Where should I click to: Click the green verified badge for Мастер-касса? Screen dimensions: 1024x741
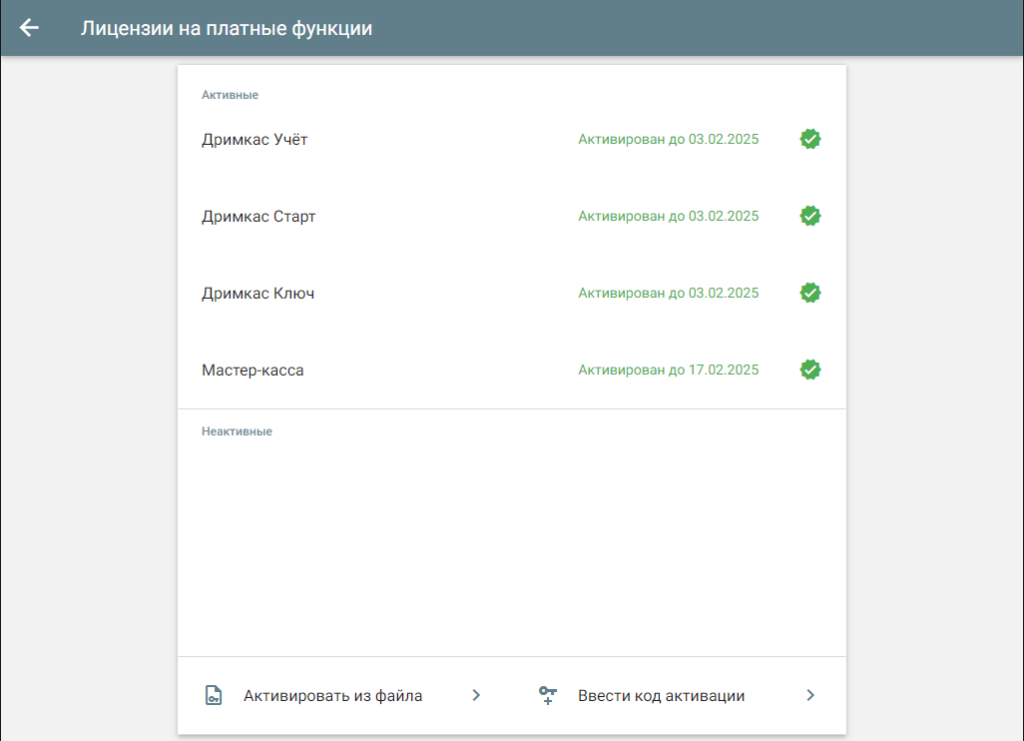click(x=810, y=370)
